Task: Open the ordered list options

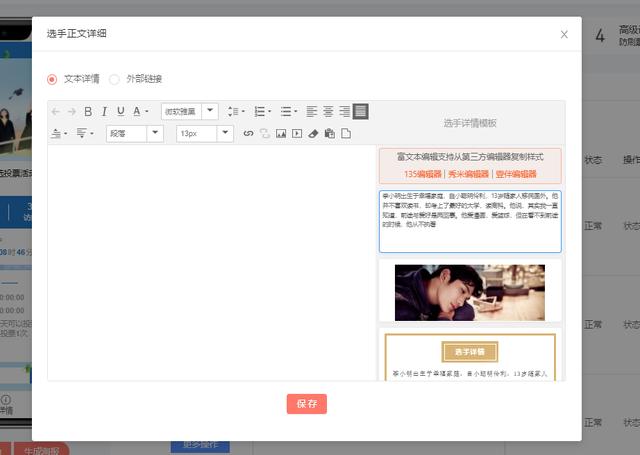Action: coord(262,111)
